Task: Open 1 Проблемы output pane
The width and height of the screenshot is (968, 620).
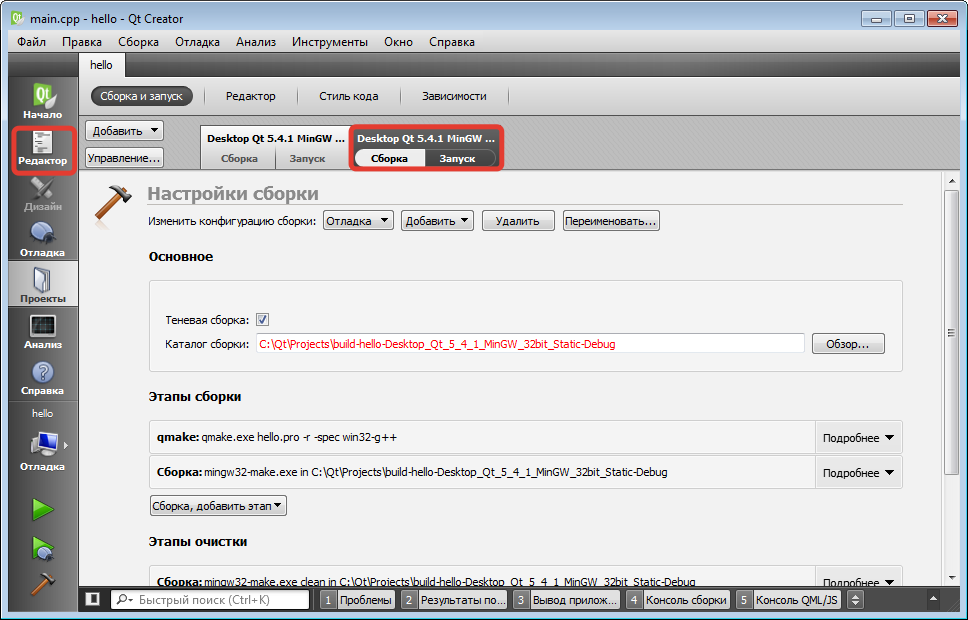Action: (x=358, y=599)
